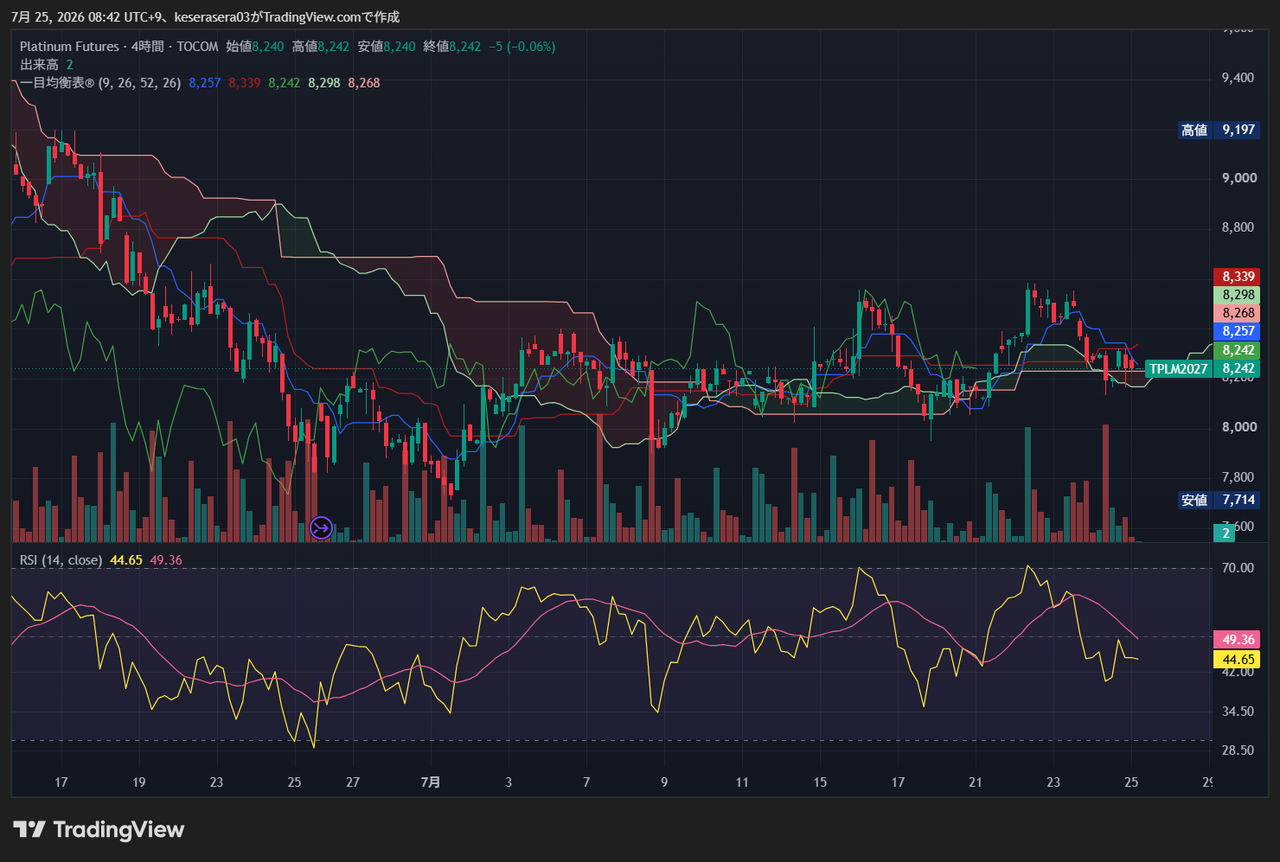The height and width of the screenshot is (862, 1280).
Task: Click the red 8,339 price axis label
Action: tap(1236, 276)
